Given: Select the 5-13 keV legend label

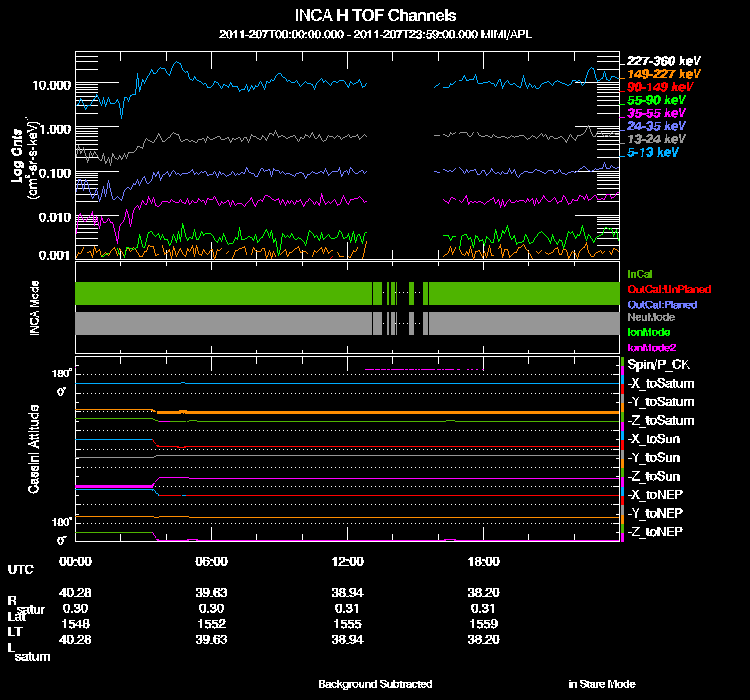Looking at the screenshot, I should pos(652,153).
